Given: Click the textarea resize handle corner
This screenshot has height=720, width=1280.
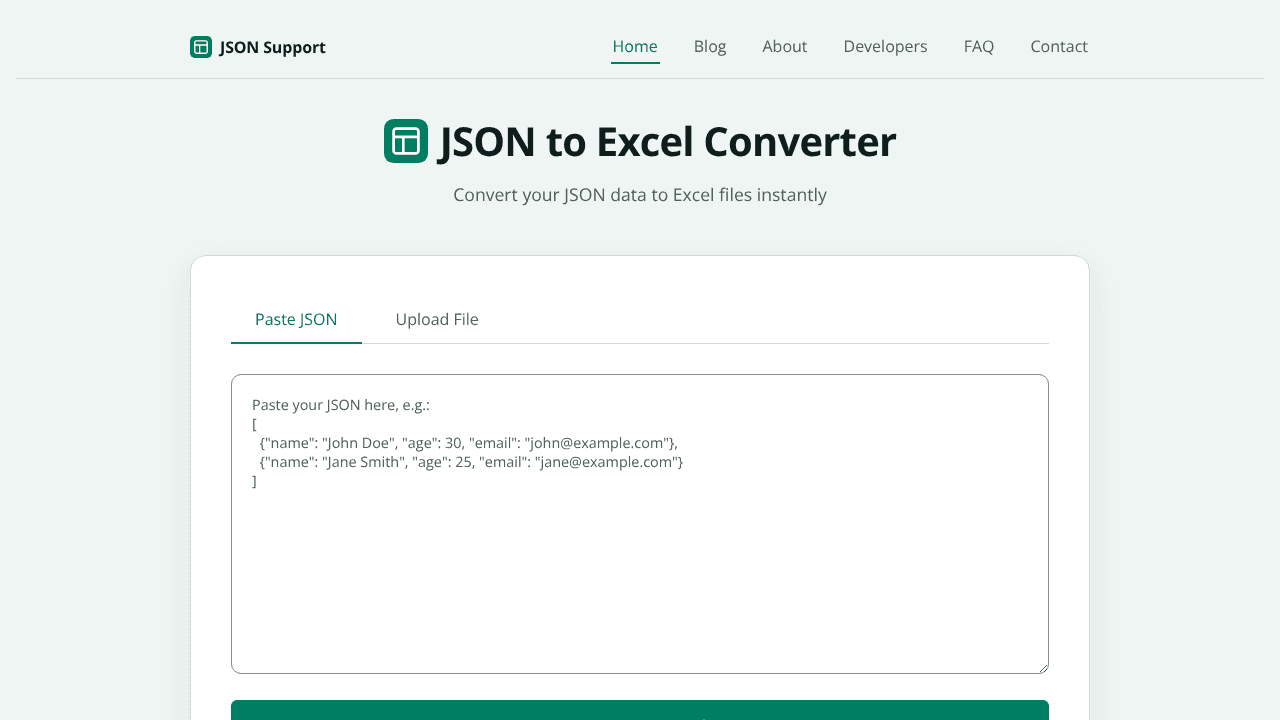Looking at the screenshot, I should [x=1042, y=667].
